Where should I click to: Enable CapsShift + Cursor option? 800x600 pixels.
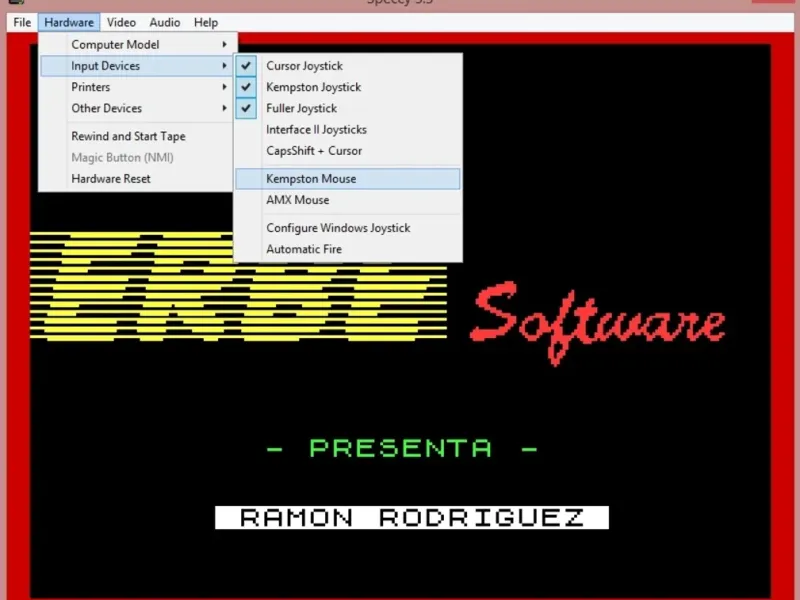pos(348,151)
